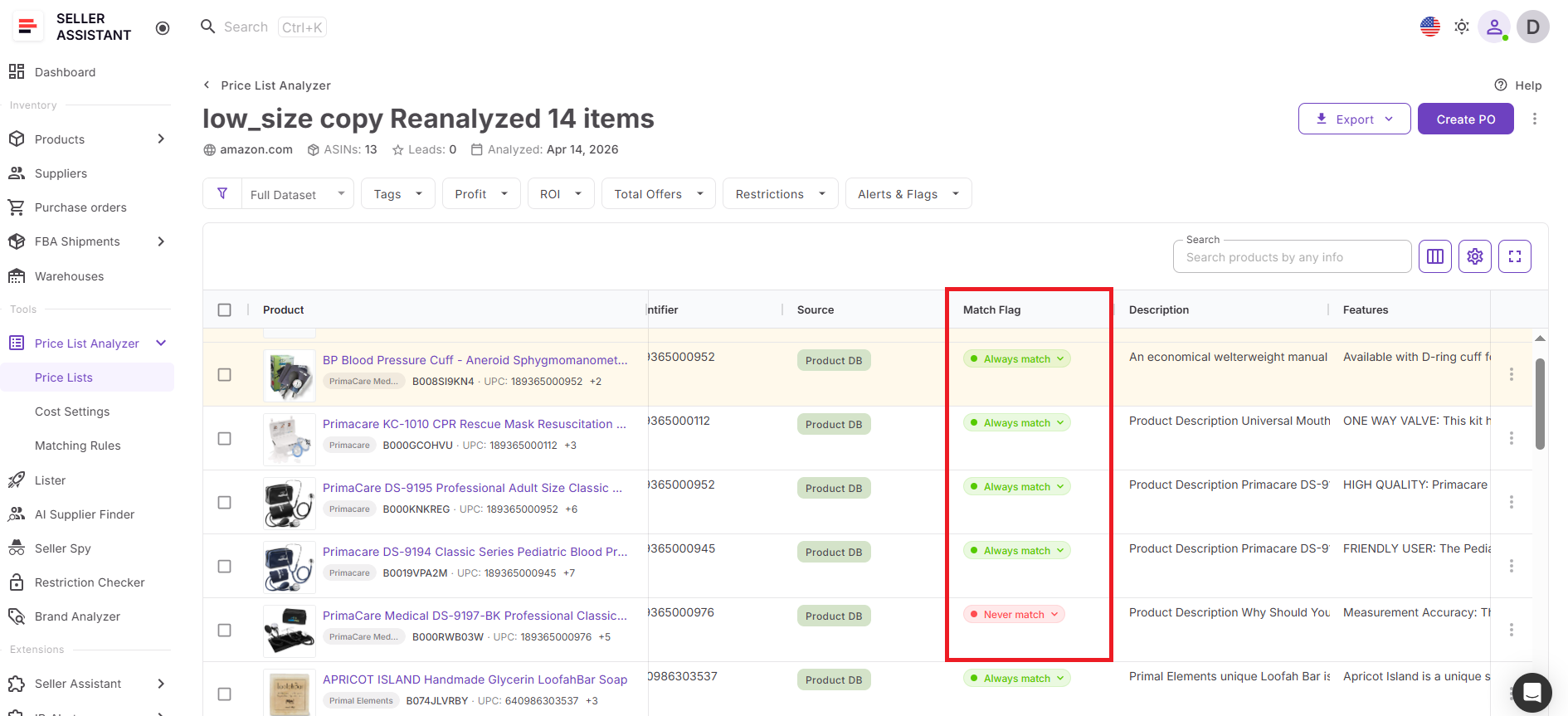Click the global Search bar
The width and height of the screenshot is (1568, 716).
(263, 27)
